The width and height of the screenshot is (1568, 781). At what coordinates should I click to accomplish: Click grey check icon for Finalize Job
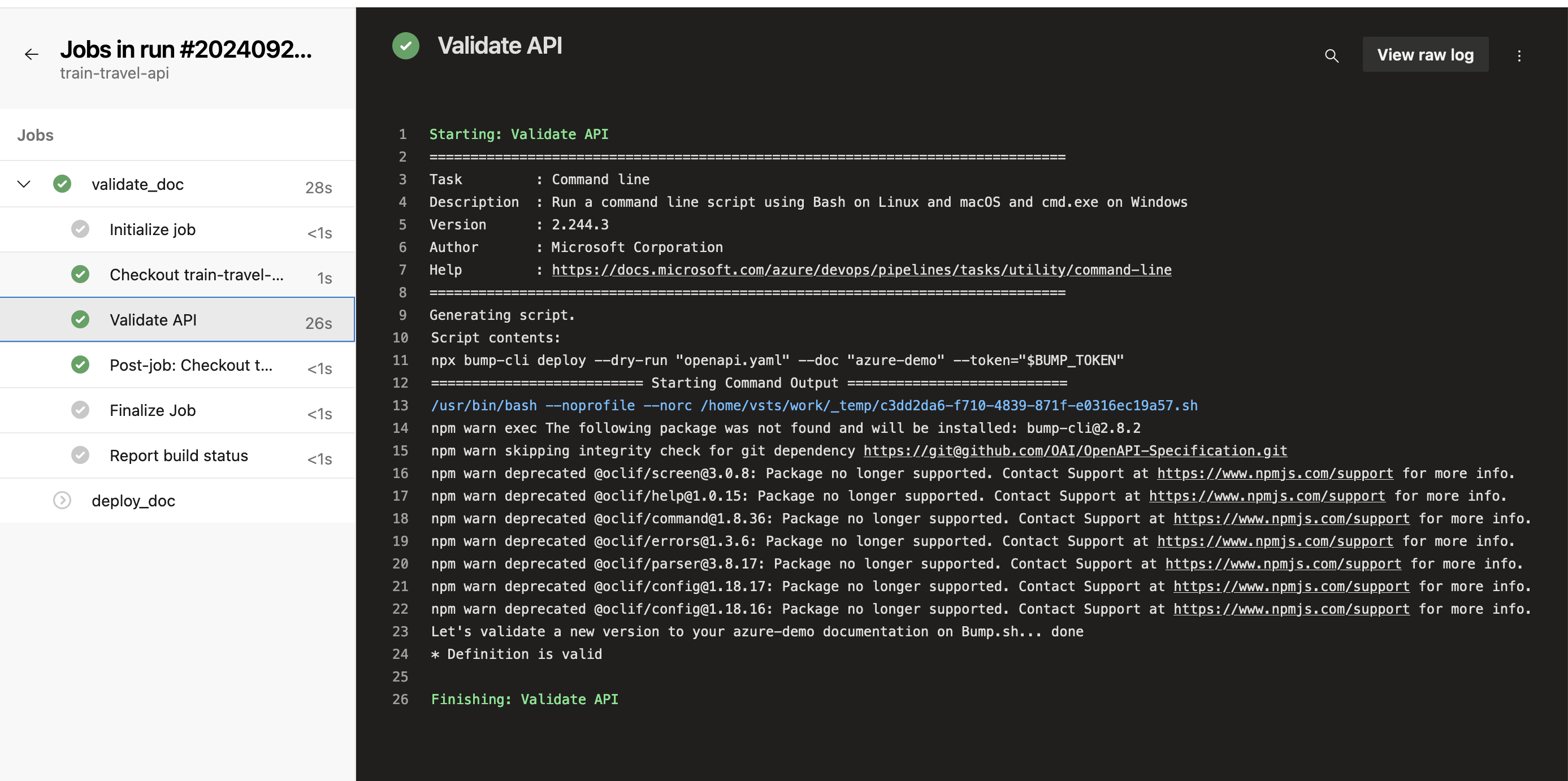point(80,410)
